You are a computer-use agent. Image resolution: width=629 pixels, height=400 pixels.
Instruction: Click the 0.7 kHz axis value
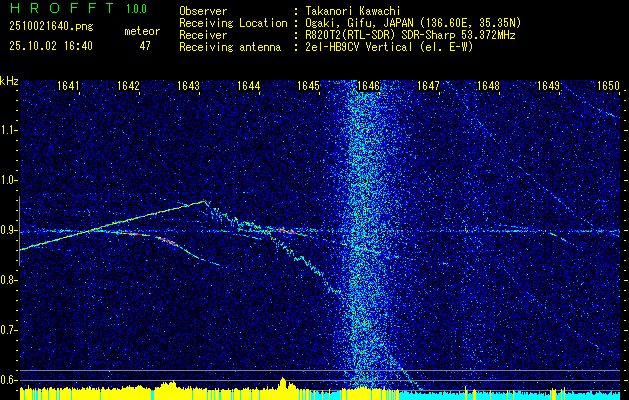tap(9, 330)
